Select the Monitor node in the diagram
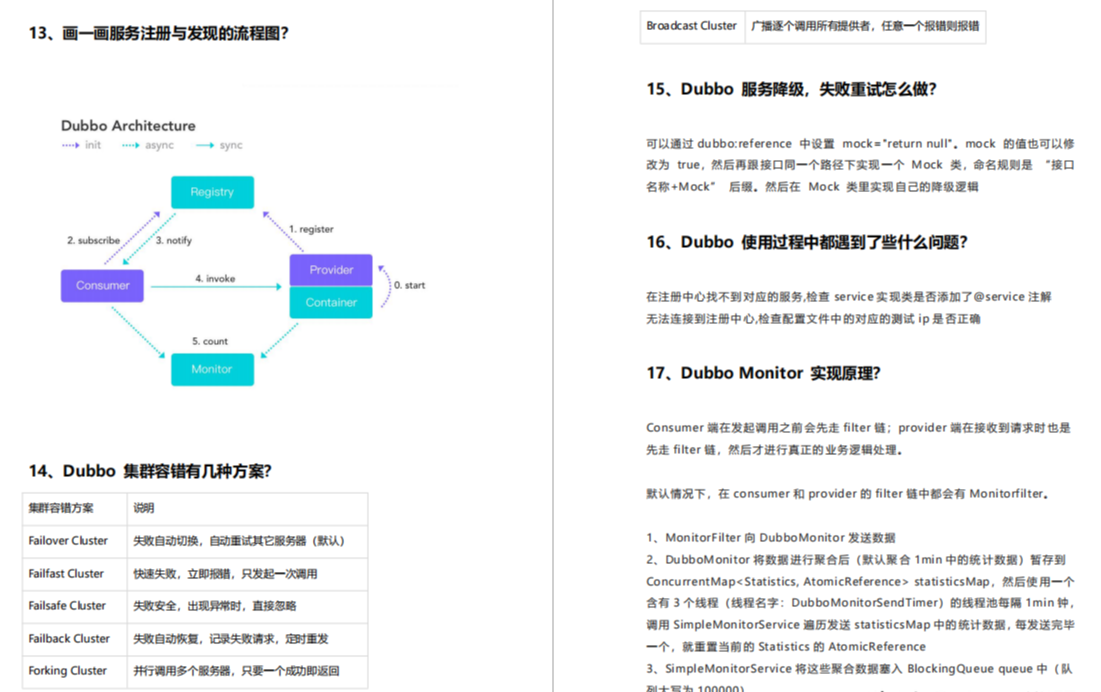Screen dimensions: 1101x692 212,369
